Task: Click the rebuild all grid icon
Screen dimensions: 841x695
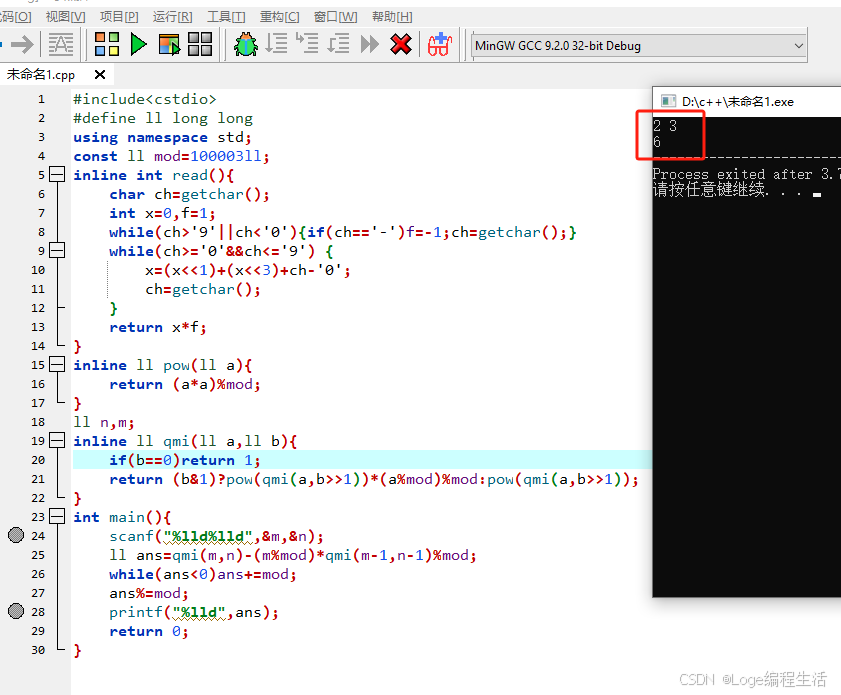Action: (x=200, y=44)
